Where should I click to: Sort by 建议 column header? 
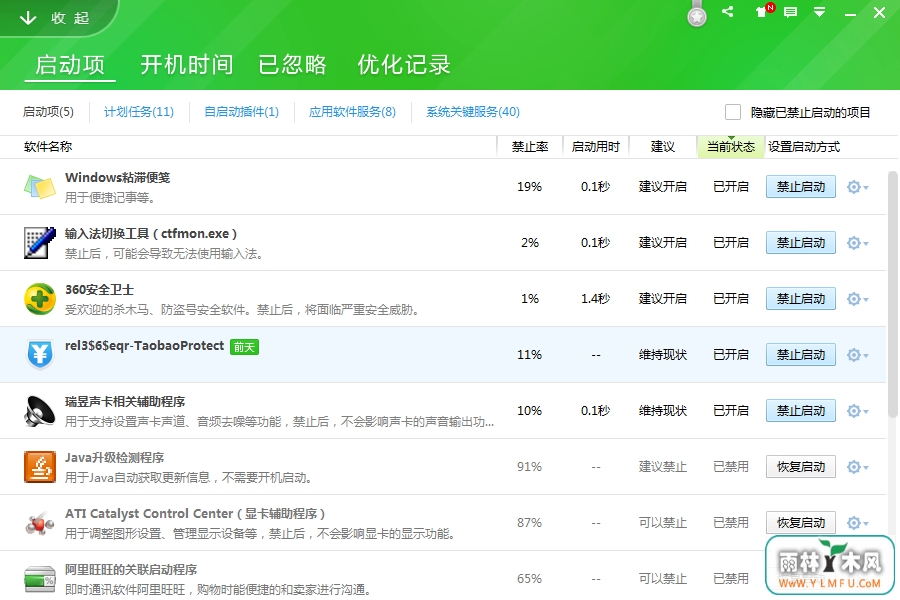coord(663,147)
